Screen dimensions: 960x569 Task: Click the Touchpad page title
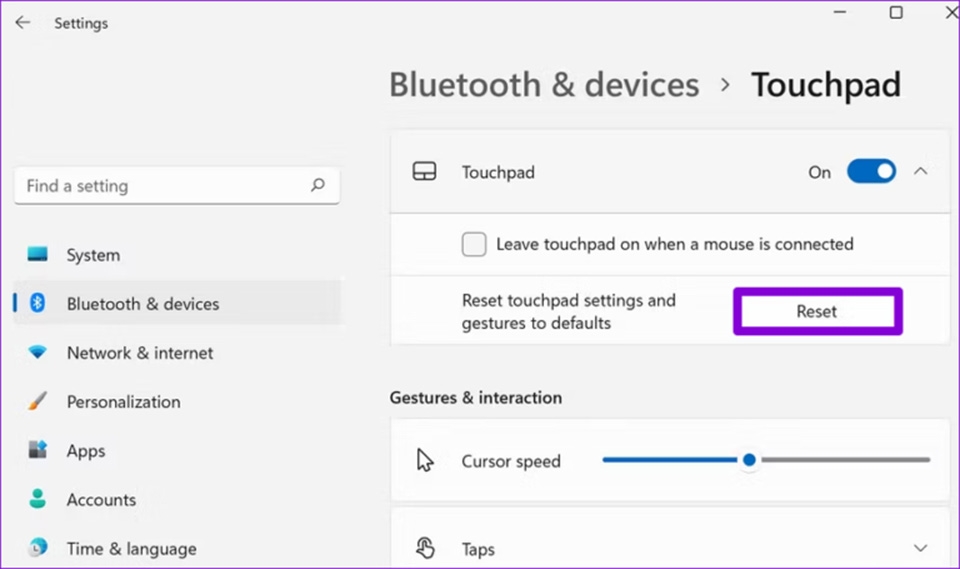tap(826, 85)
